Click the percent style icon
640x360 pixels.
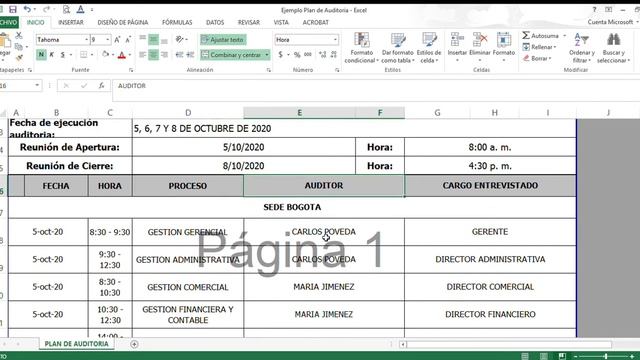click(297, 54)
